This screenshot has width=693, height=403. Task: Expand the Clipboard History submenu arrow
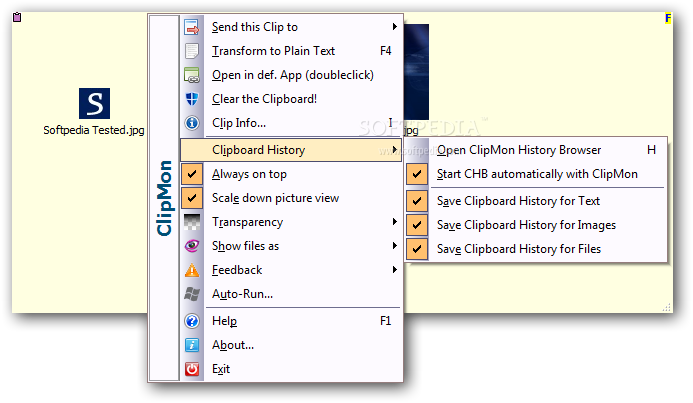tap(395, 149)
